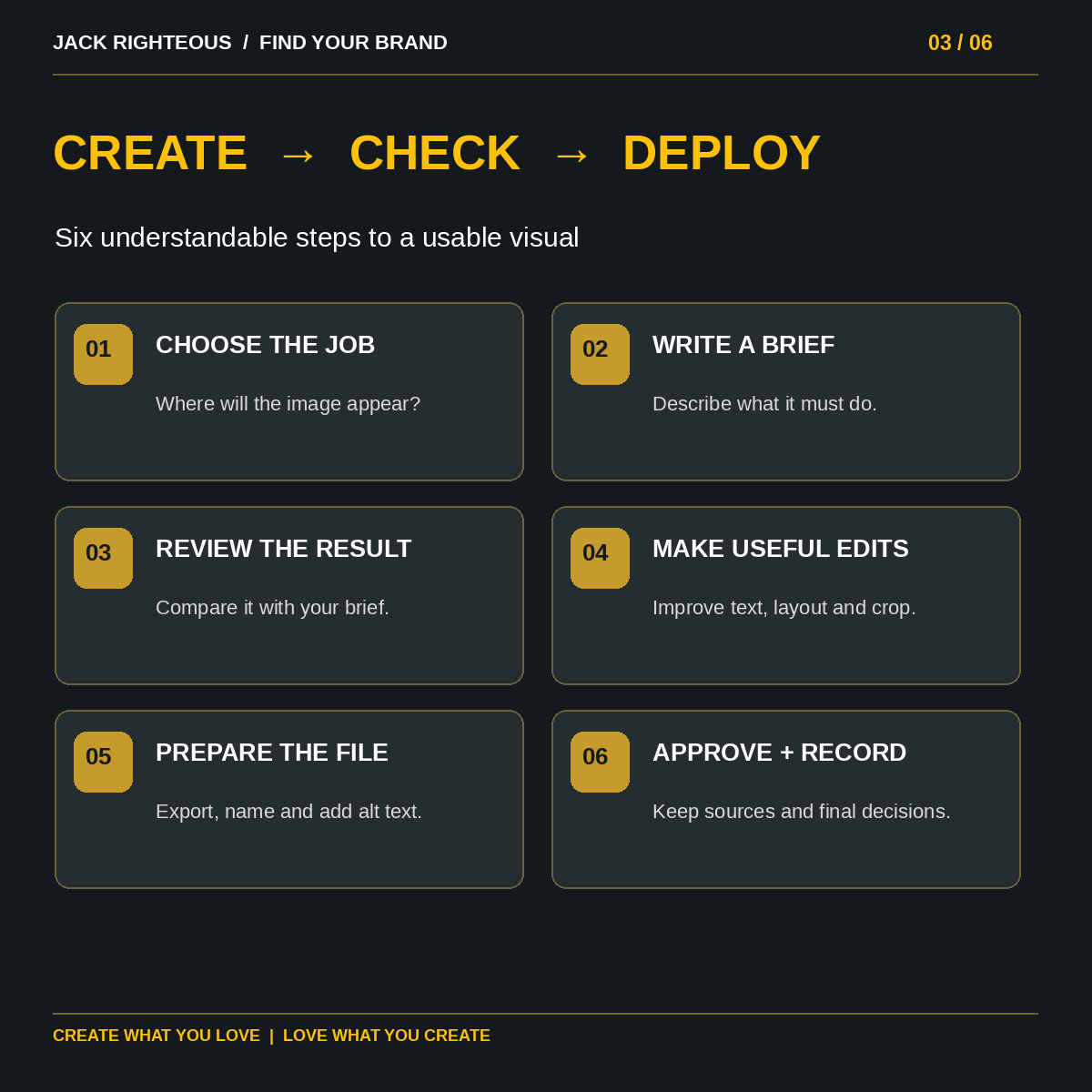
Task: Click the arrow between CHECK and DEPLOY
Action: [571, 155]
